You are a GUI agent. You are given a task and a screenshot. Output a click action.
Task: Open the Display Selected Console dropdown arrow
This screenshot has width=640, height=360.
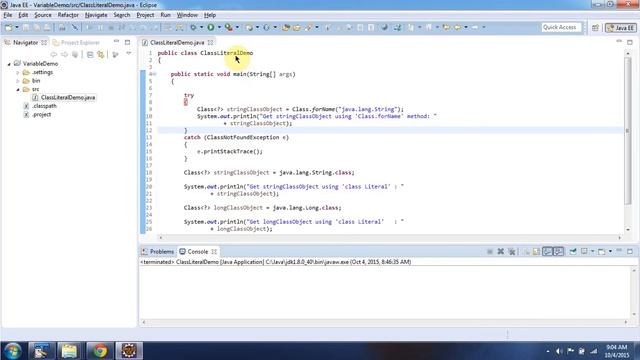coord(592,251)
